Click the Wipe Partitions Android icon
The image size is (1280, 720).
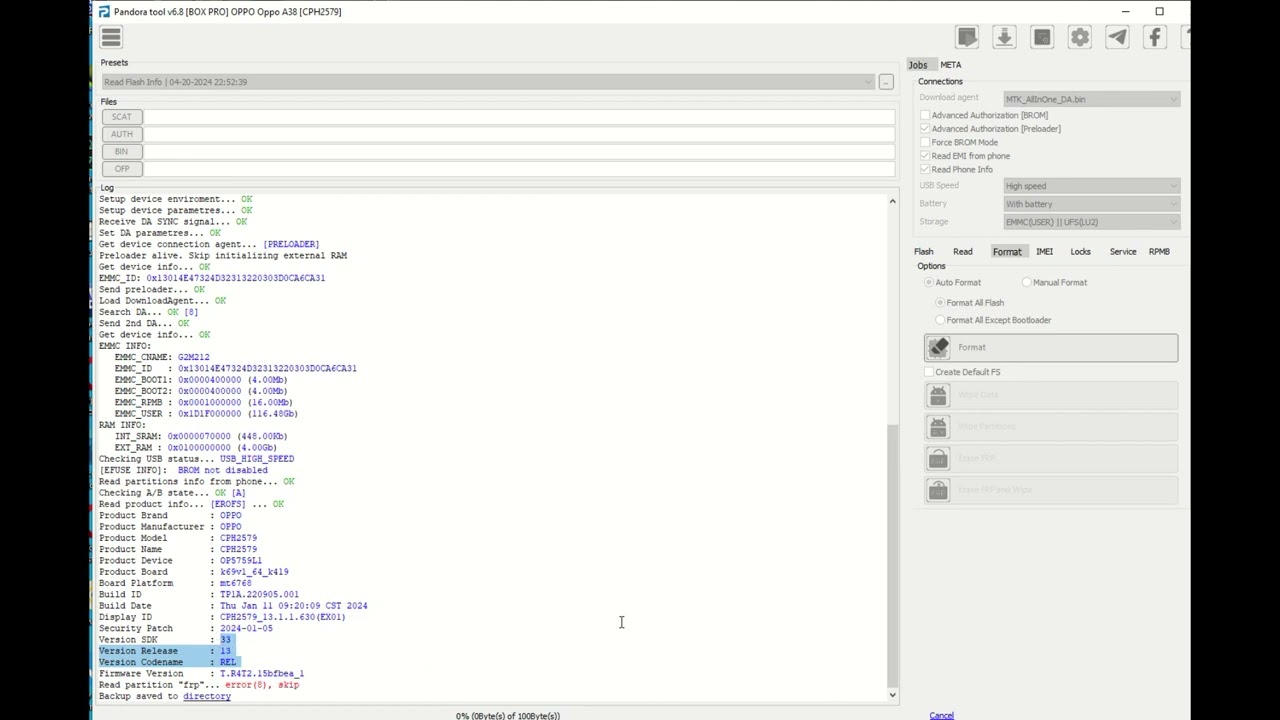[938, 427]
